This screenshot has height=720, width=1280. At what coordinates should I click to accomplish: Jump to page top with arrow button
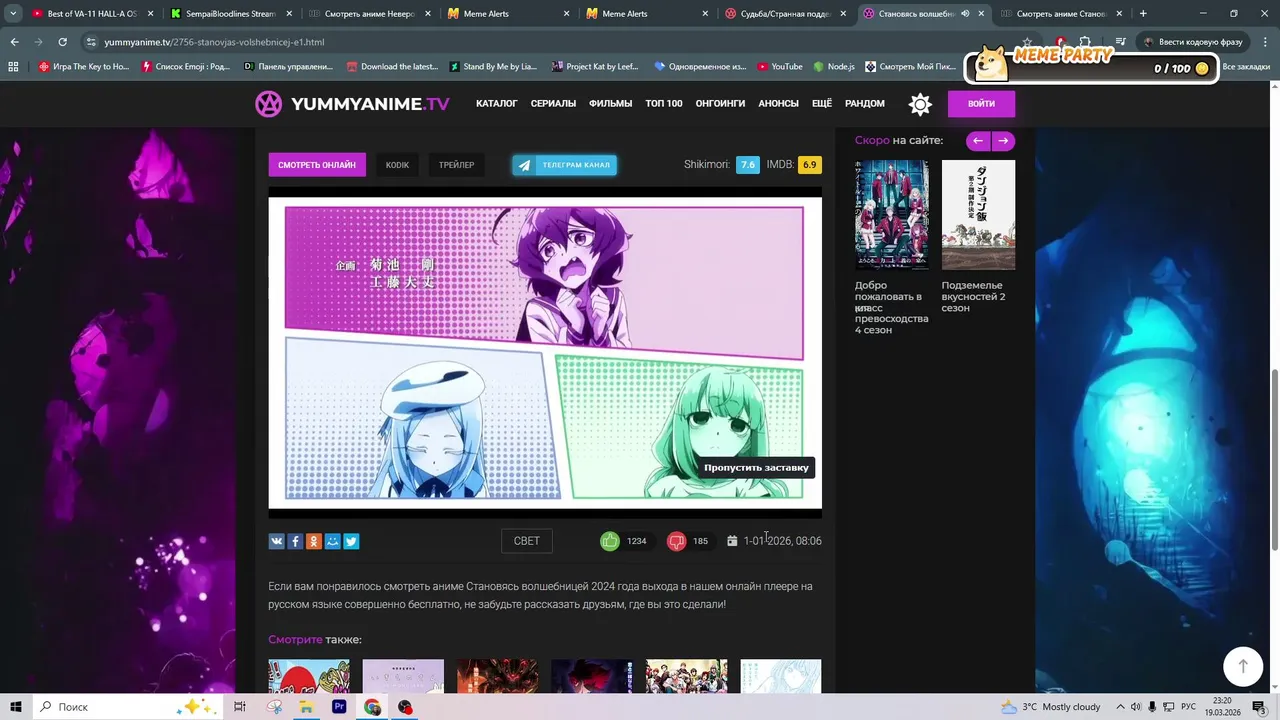1243,666
